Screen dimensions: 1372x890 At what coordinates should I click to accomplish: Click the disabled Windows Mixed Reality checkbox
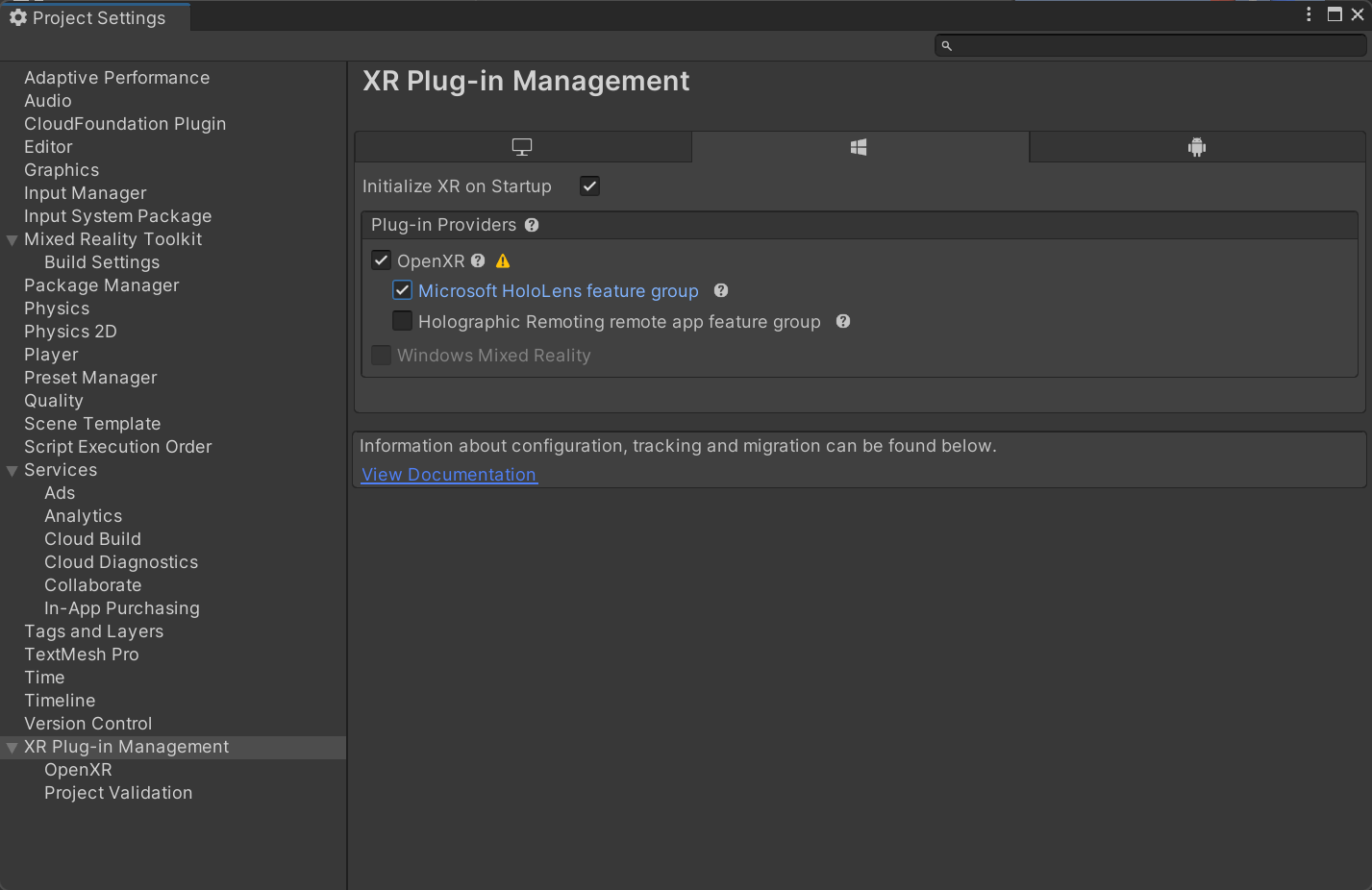[x=382, y=355]
